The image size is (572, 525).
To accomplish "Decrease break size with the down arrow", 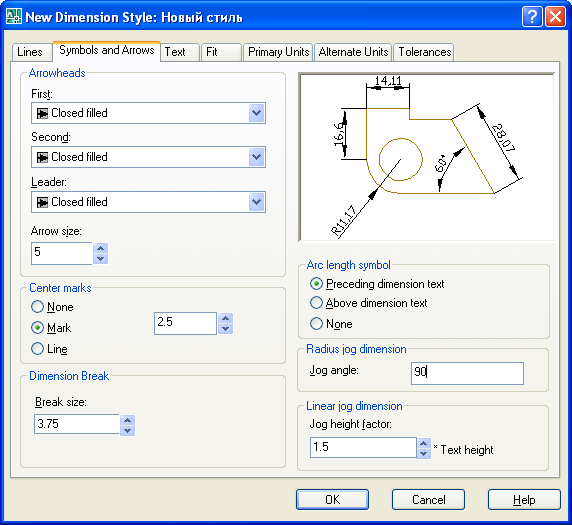I will point(127,431).
